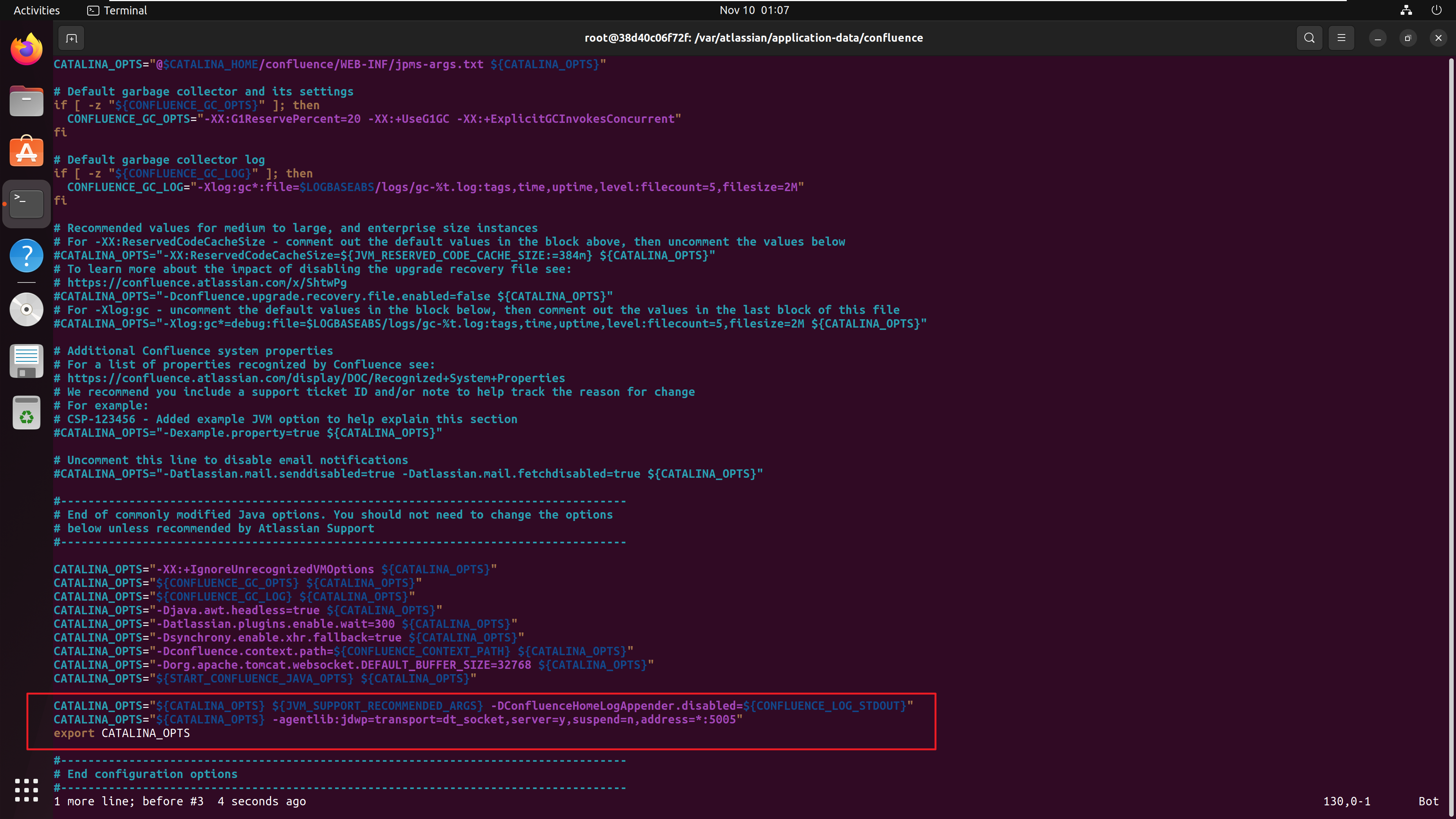
Task: Minimize the terminal window
Action: click(x=1378, y=38)
